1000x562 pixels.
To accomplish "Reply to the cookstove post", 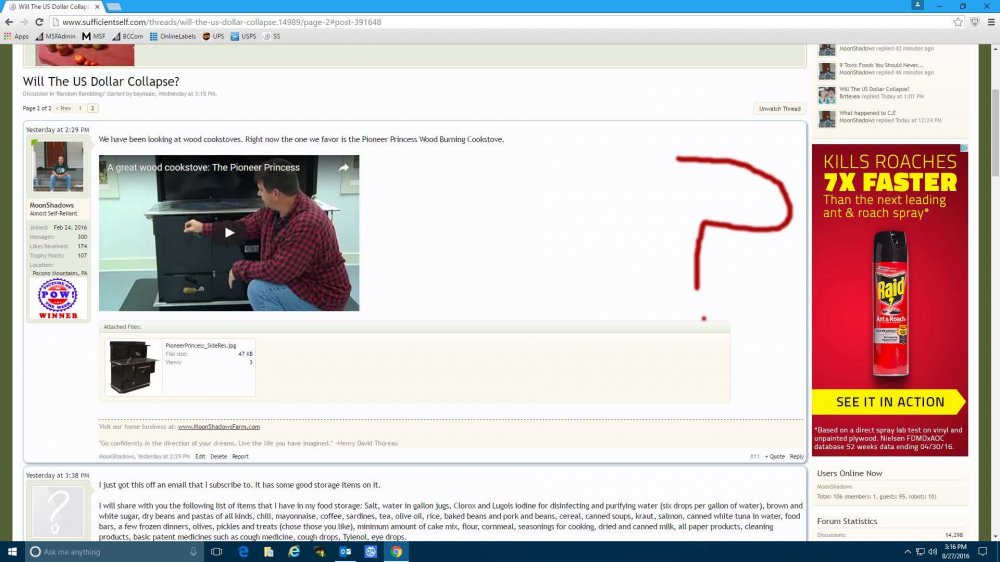I will (x=797, y=457).
